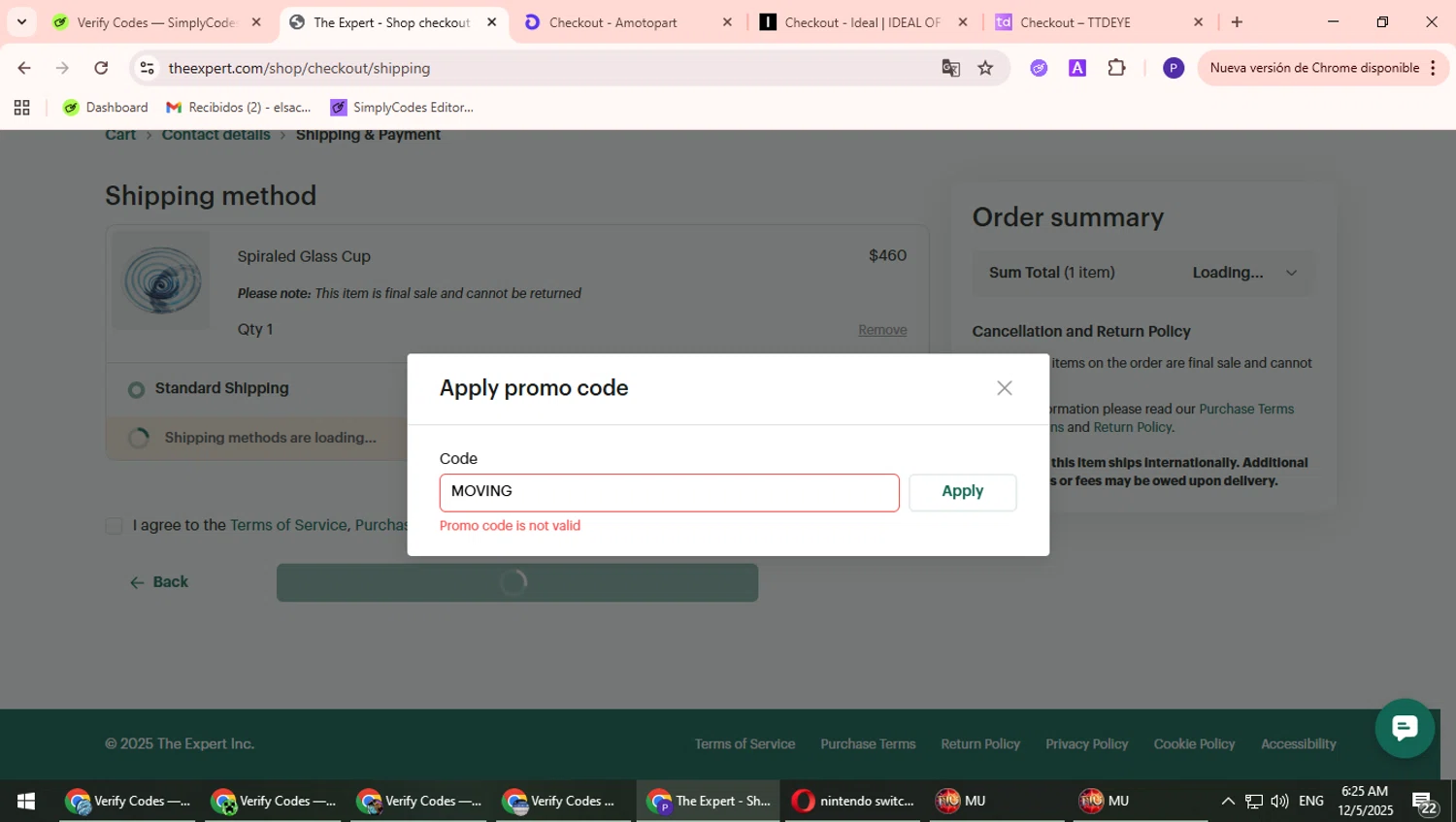Switch to Checkout - Amotopart tab
The height and width of the screenshot is (822, 1456).
[612, 22]
